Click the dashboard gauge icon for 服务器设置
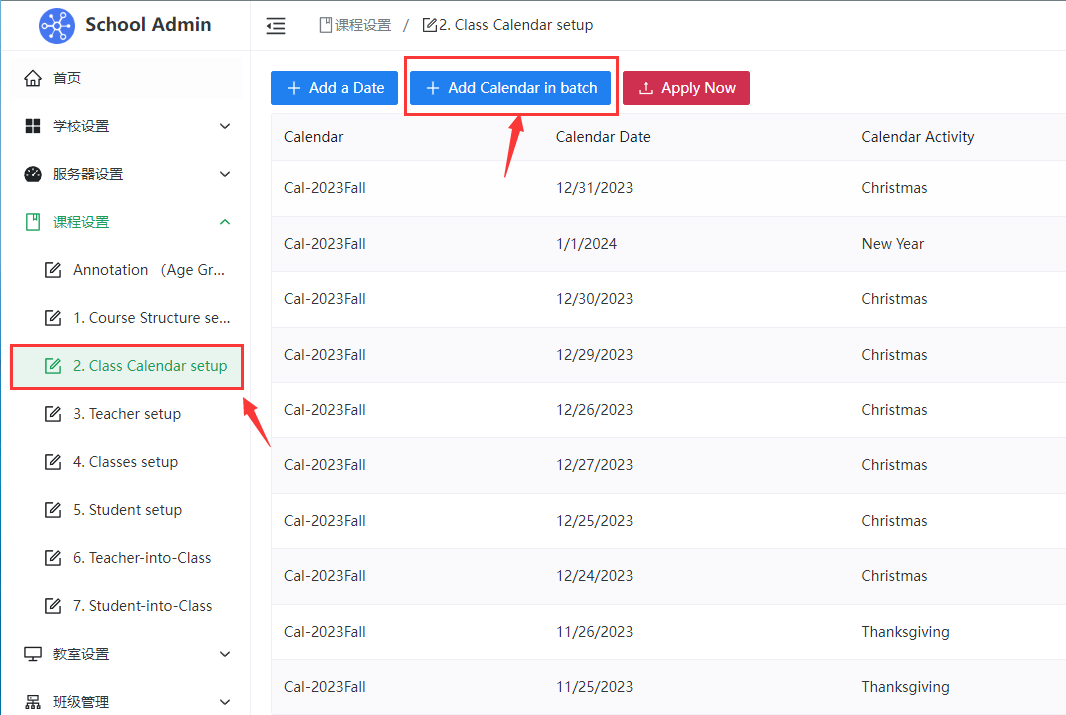1066x715 pixels. coord(33,174)
